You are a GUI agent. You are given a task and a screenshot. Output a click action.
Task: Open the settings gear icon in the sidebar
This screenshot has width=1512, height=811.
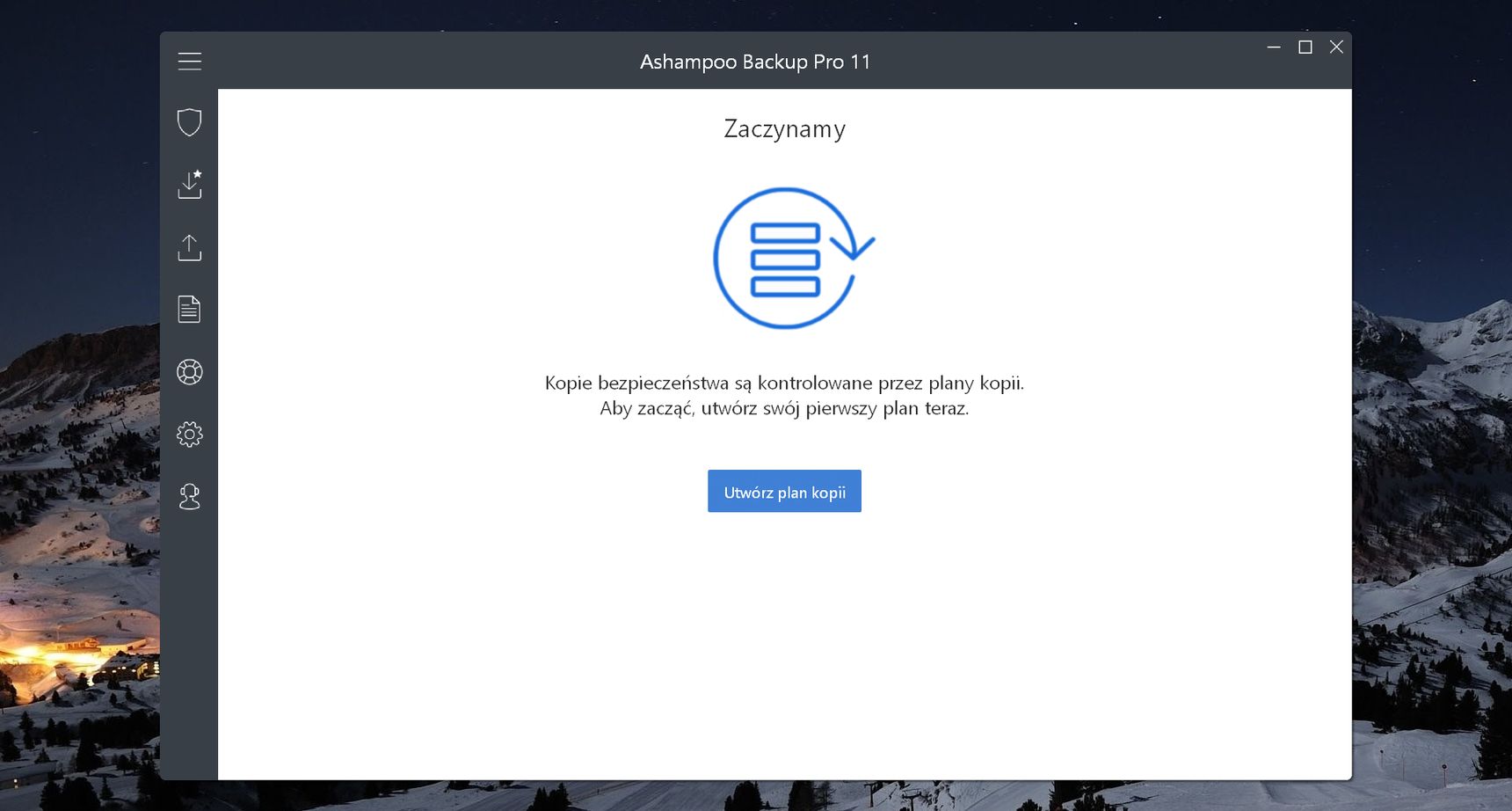coord(189,435)
